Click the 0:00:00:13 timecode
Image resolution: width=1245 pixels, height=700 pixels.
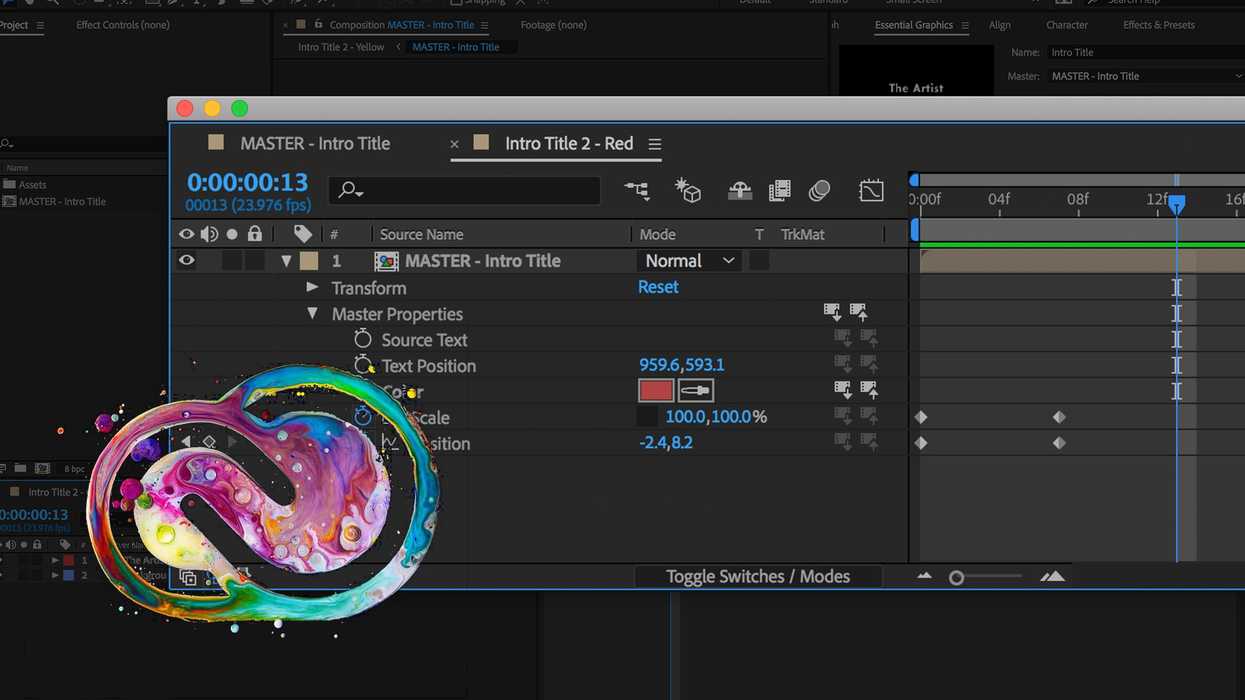[247, 182]
